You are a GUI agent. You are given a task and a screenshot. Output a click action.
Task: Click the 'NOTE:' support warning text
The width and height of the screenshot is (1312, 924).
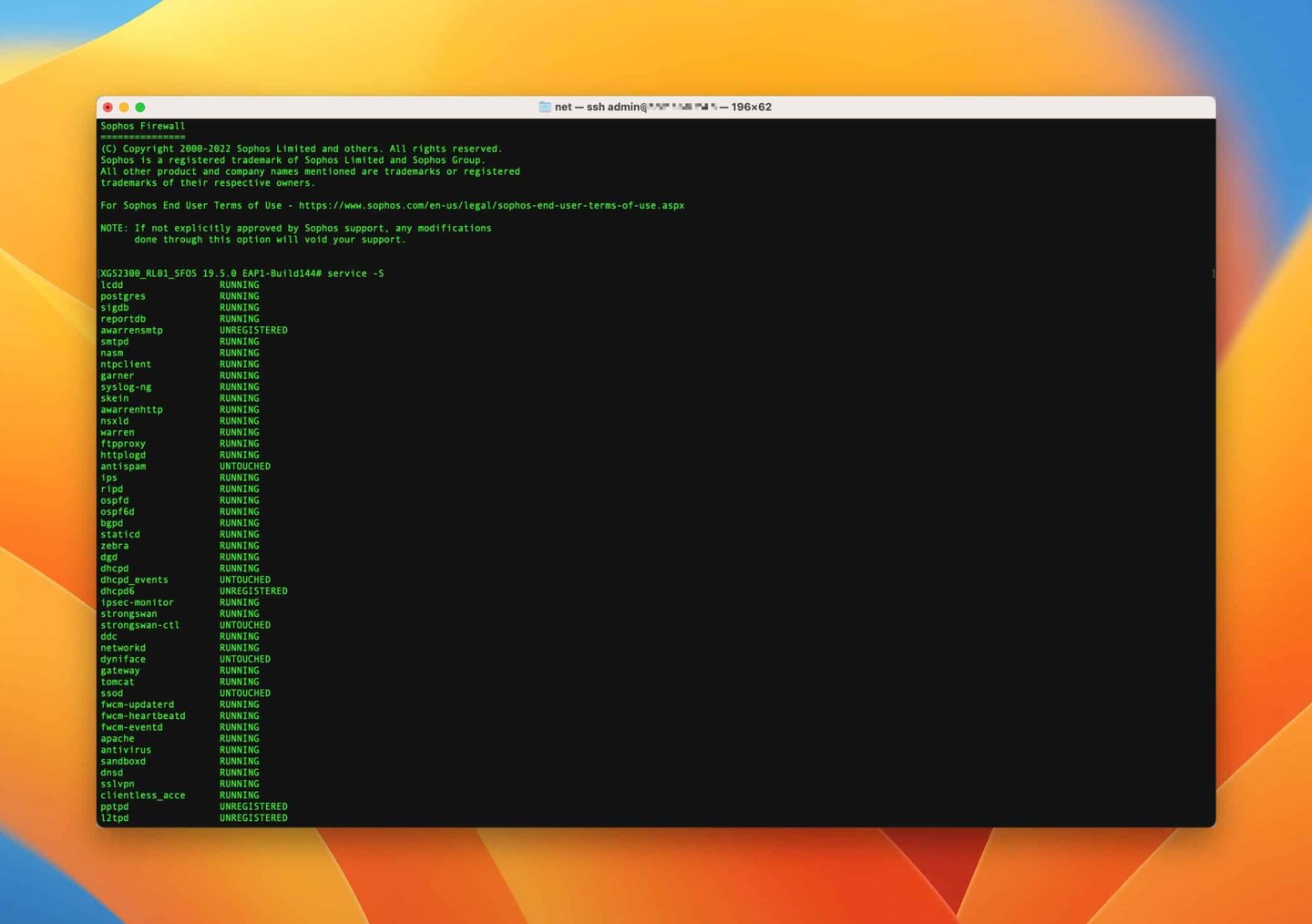pos(114,229)
